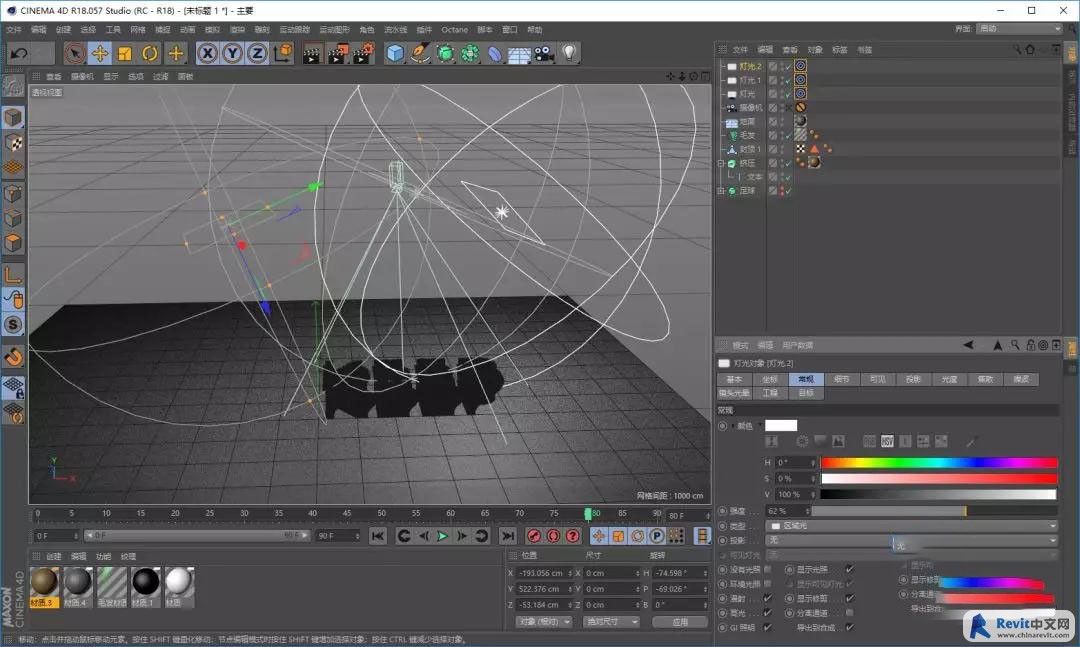Screen dimensions: 1080x647
Task: Toggle the Z axis lock
Action: [257, 53]
